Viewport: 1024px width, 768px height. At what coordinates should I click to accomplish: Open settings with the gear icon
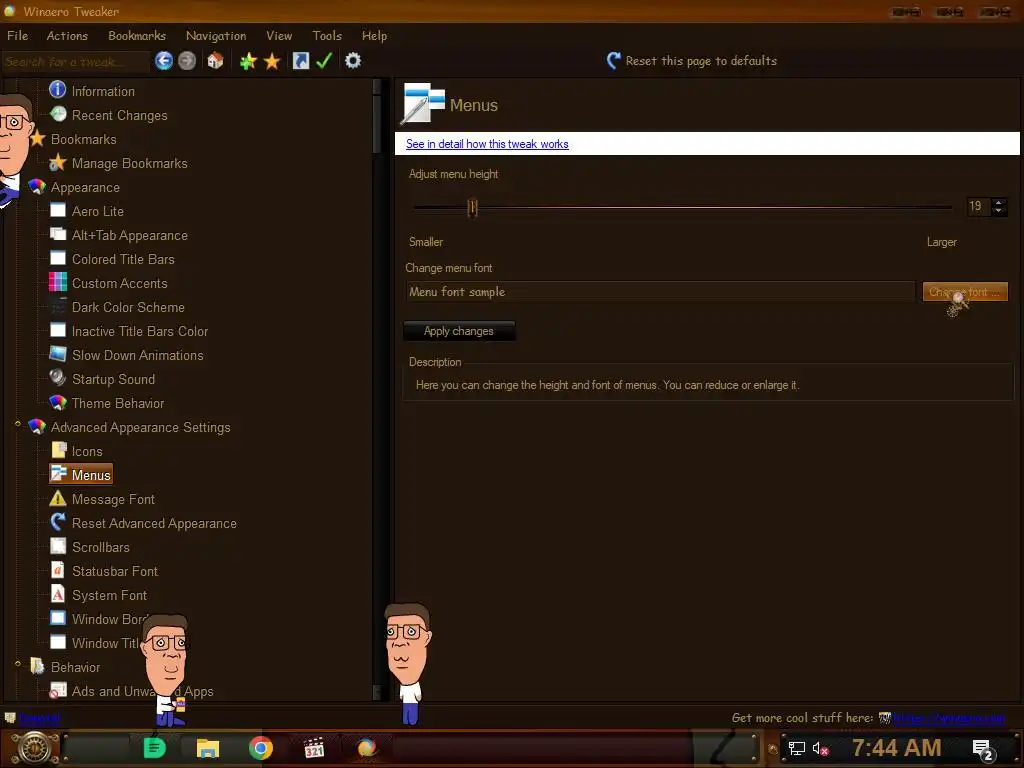(x=353, y=61)
